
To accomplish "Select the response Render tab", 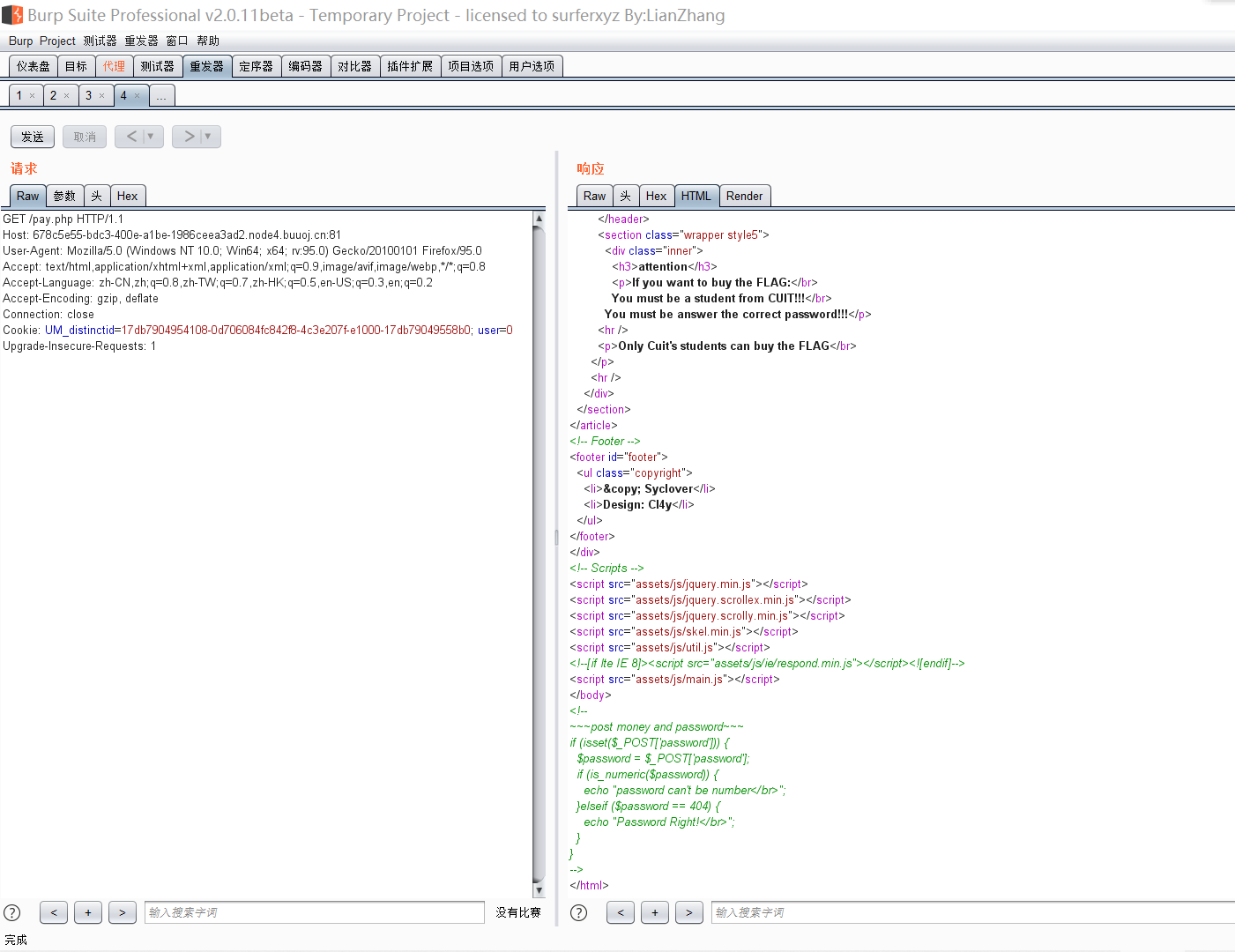I will coord(745,196).
